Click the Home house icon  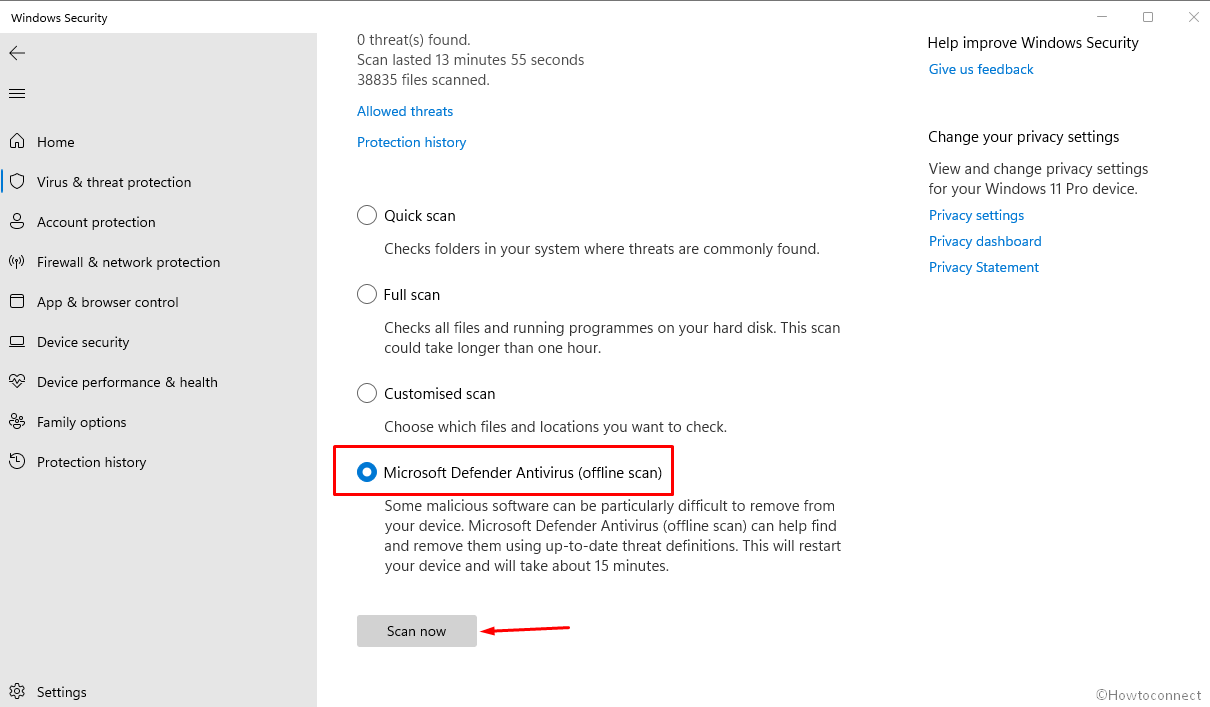coord(17,142)
